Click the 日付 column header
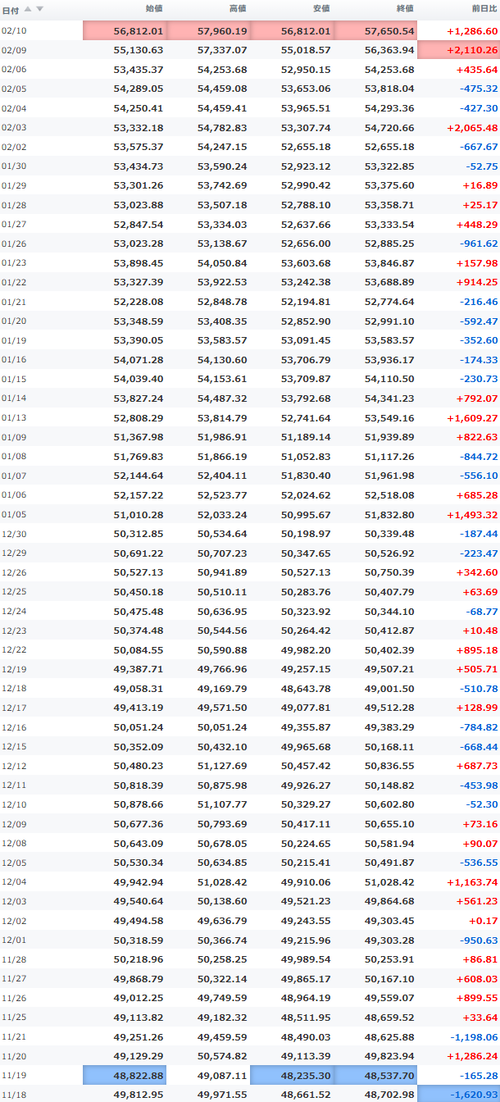The image size is (500, 1102). [11, 10]
